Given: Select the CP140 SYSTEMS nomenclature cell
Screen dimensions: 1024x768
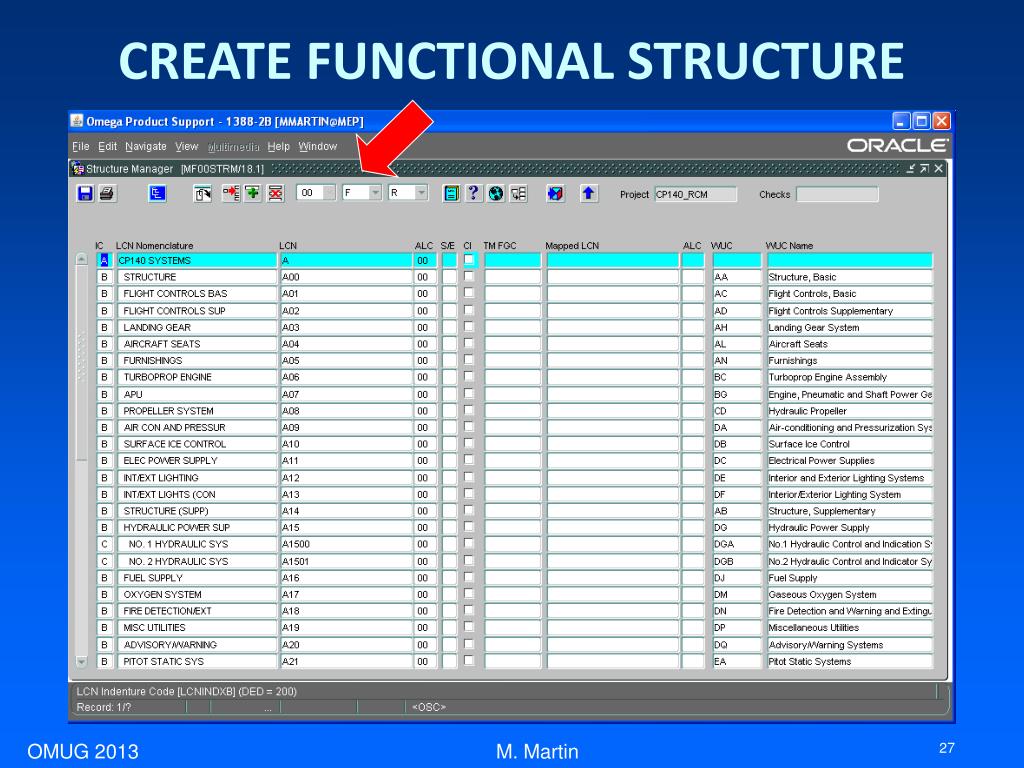Looking at the screenshot, I should click(x=197, y=261).
